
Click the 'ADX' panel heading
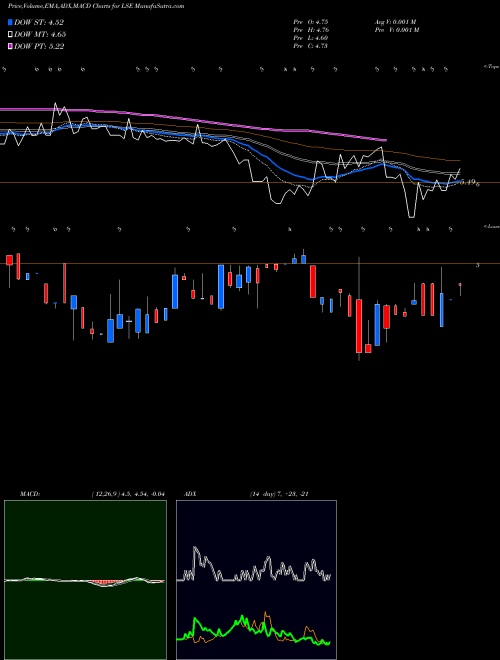tap(190, 494)
